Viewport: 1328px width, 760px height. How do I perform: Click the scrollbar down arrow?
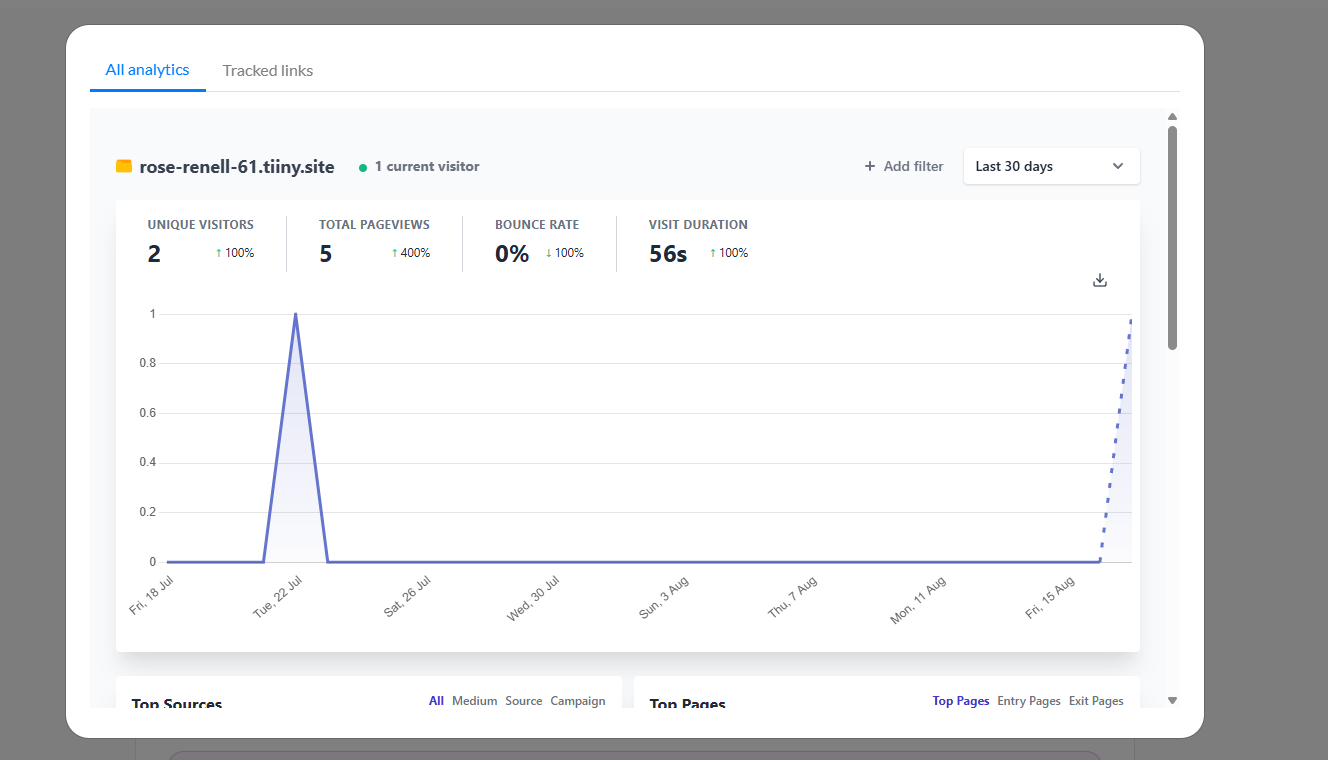(1172, 700)
